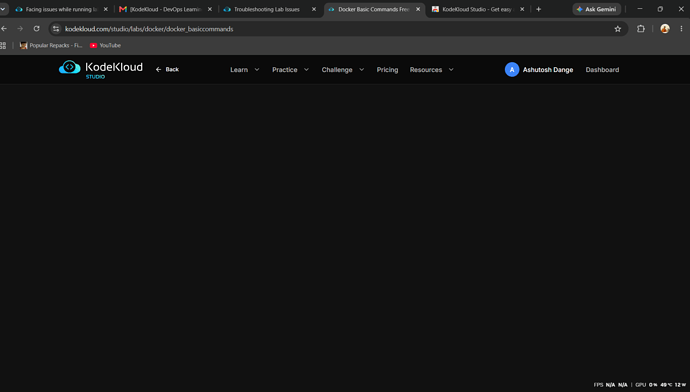Minimize the browser window
This screenshot has height=392, width=690.
pyautogui.click(x=640, y=9)
